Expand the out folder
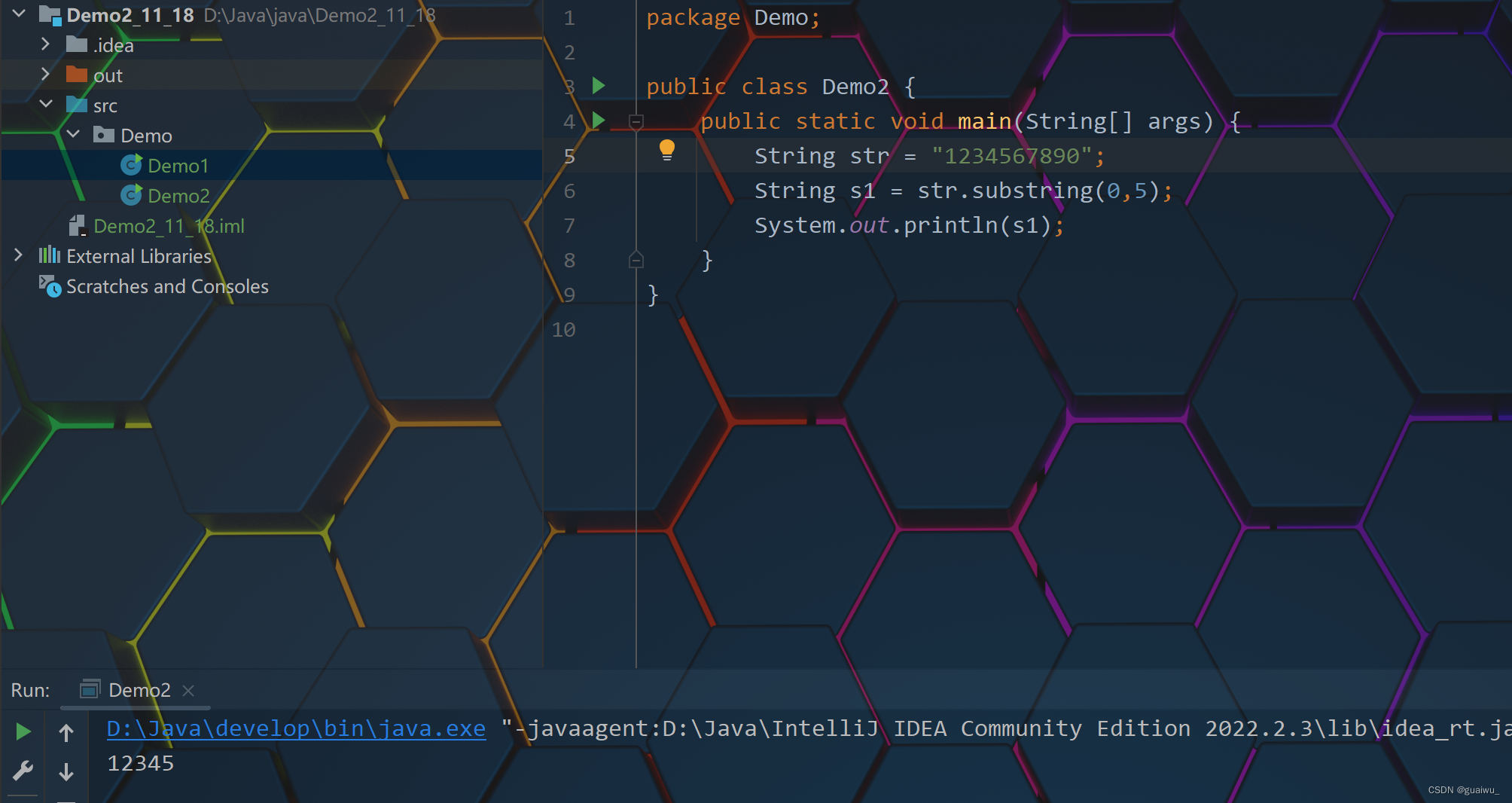 pyautogui.click(x=46, y=75)
